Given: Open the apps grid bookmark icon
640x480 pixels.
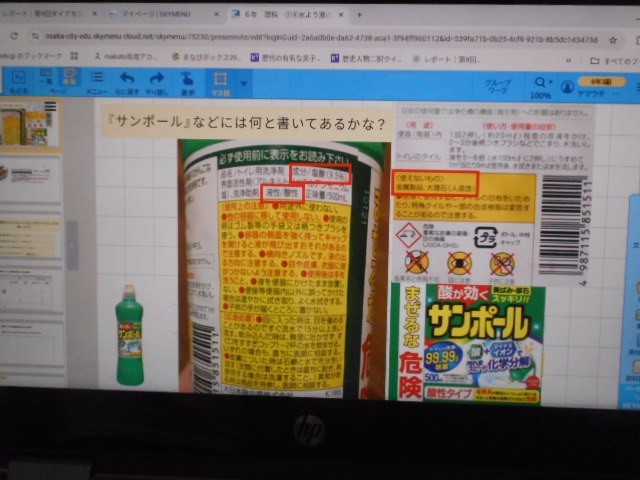Looking at the screenshot, I should point(74,55).
